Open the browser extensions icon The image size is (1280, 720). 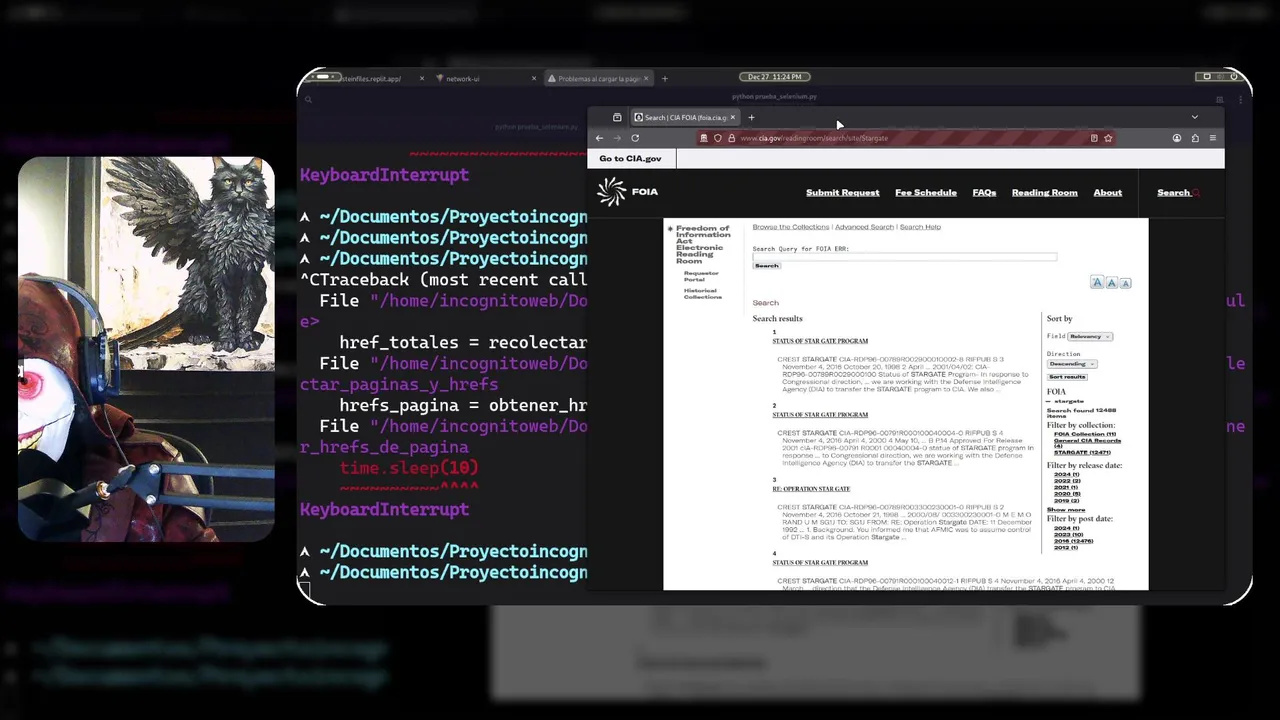tap(1195, 138)
